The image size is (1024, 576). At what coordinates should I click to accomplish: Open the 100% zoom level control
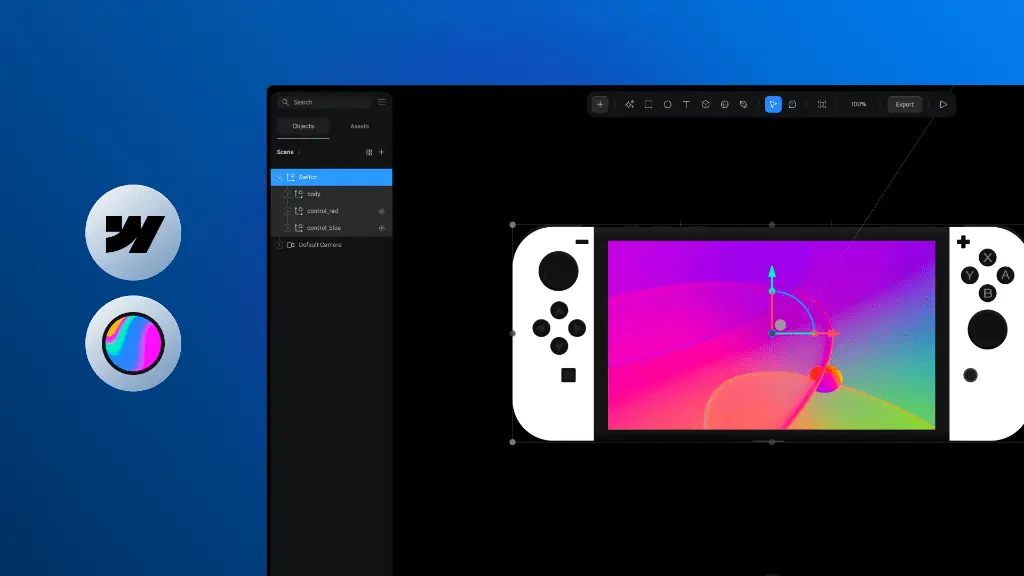859,104
